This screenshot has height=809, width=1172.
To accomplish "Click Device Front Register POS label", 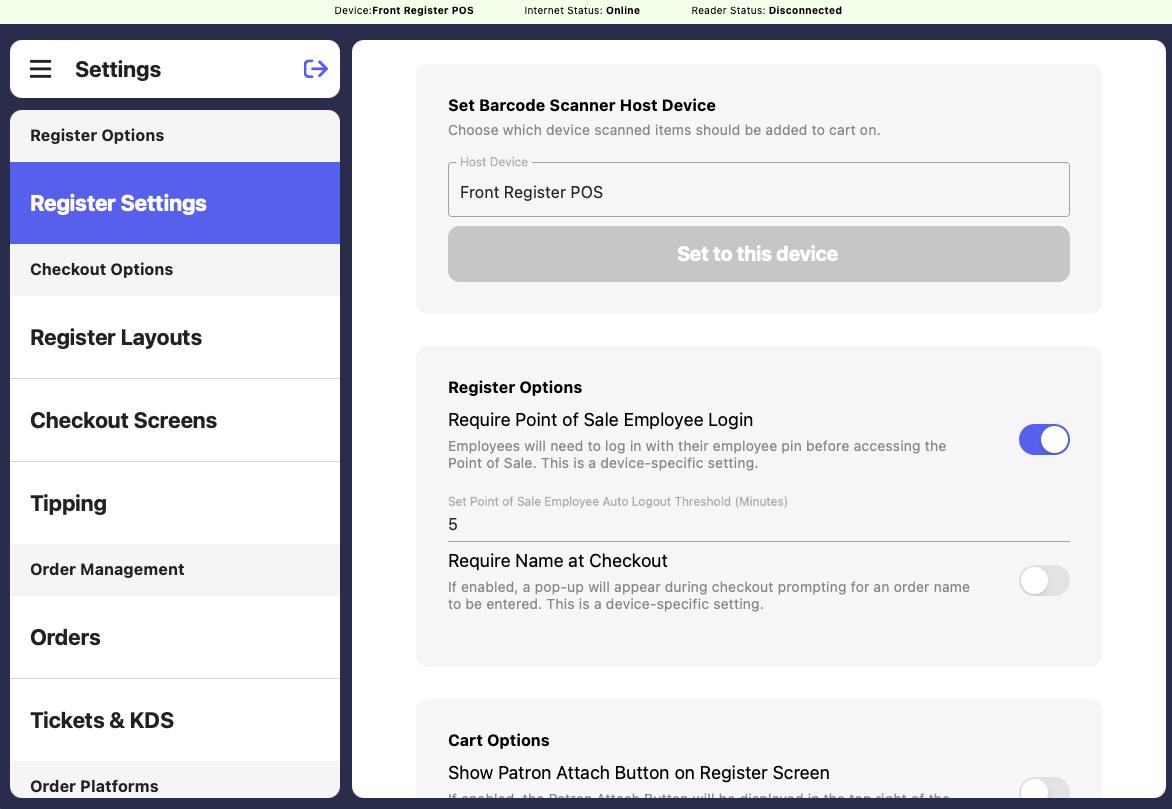I will pyautogui.click(x=404, y=10).
